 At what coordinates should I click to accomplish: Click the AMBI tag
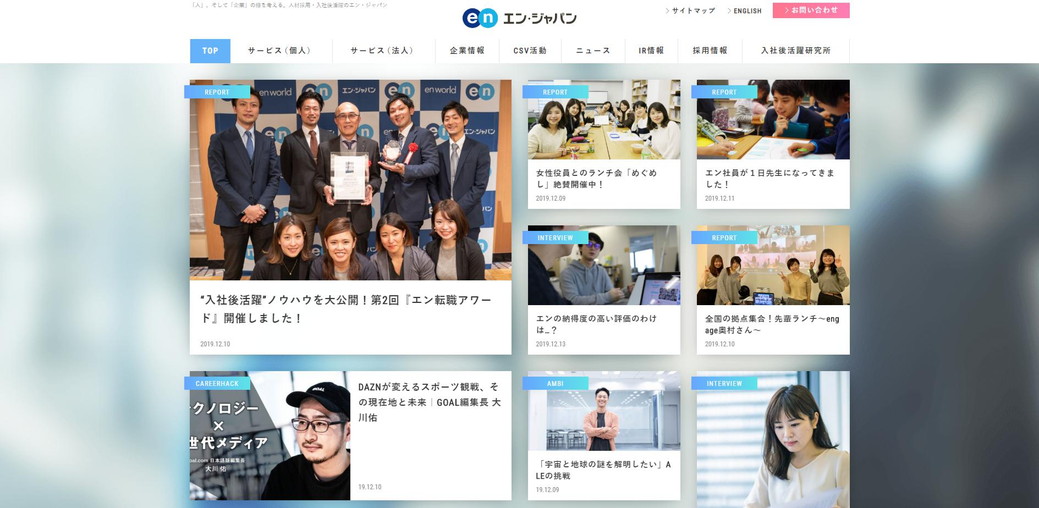point(555,383)
